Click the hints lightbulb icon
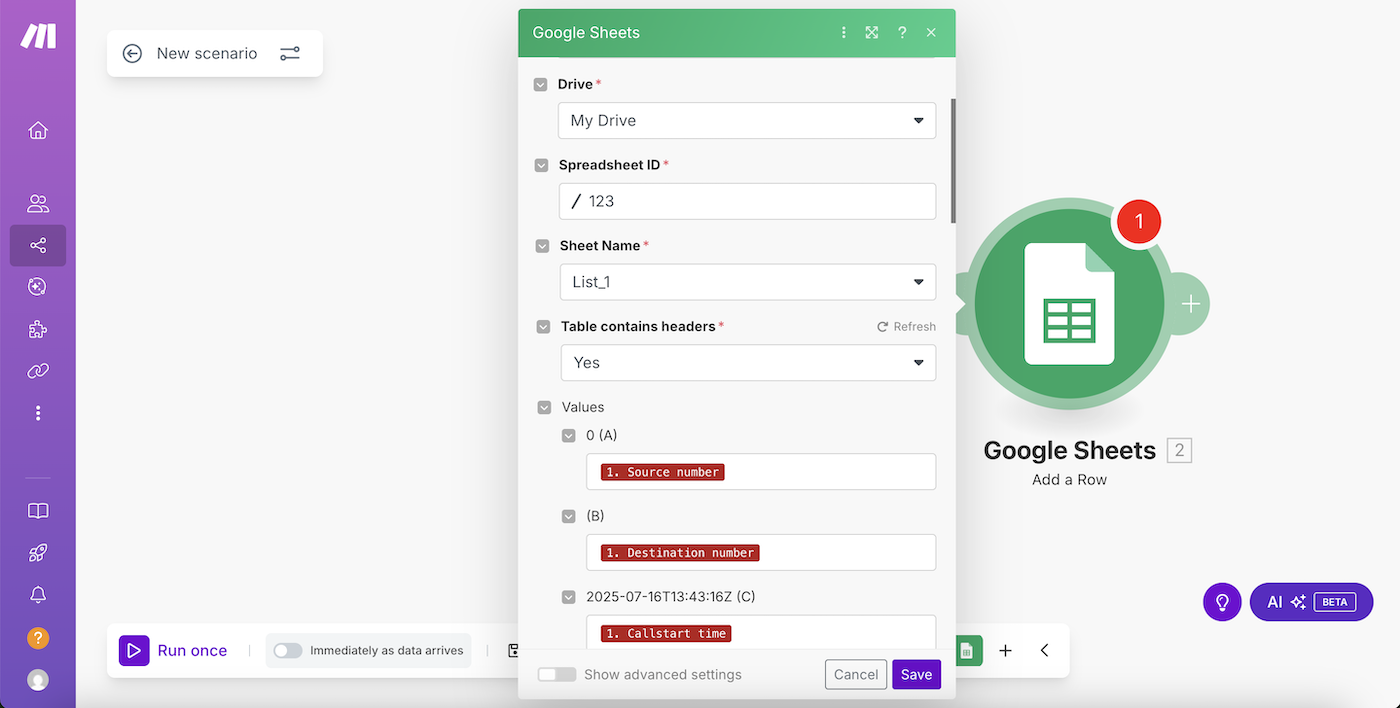 point(1222,601)
